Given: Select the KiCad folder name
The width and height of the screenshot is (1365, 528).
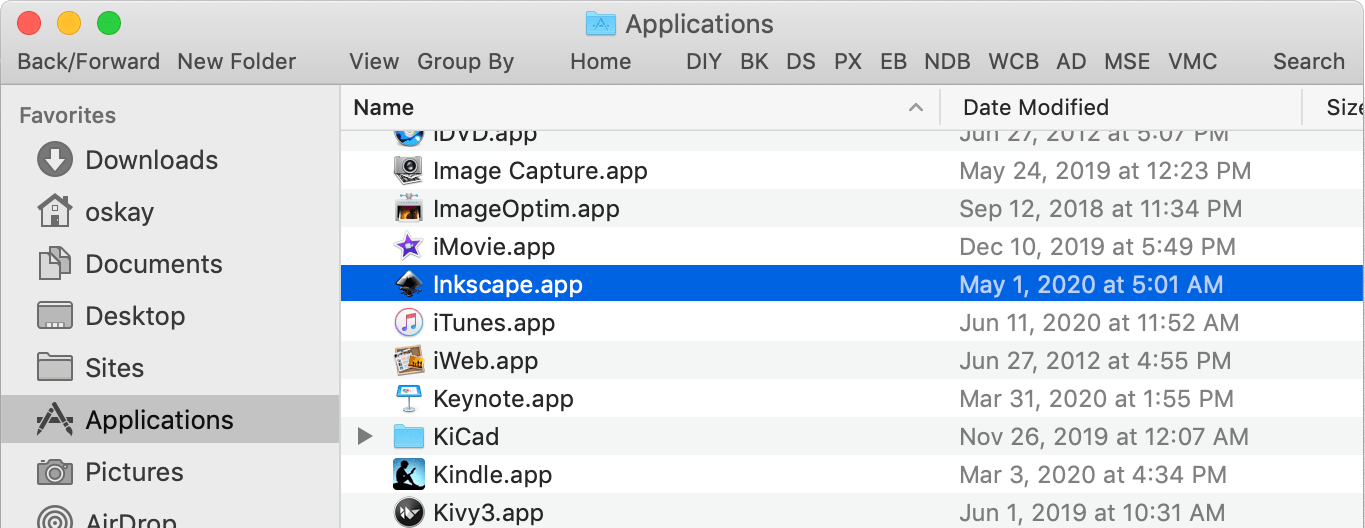Looking at the screenshot, I should [466, 437].
